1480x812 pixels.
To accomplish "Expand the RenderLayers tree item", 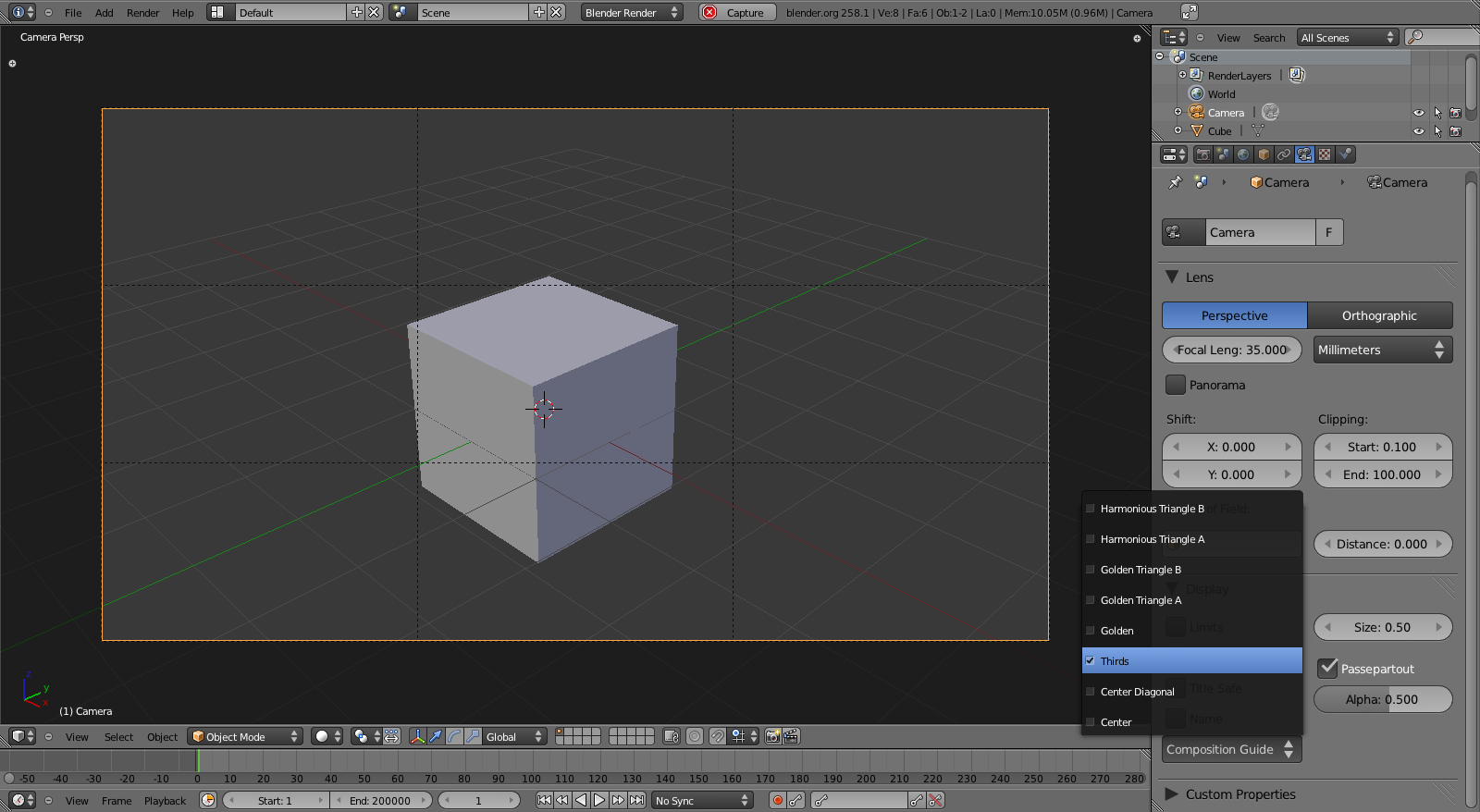I will (1182, 75).
